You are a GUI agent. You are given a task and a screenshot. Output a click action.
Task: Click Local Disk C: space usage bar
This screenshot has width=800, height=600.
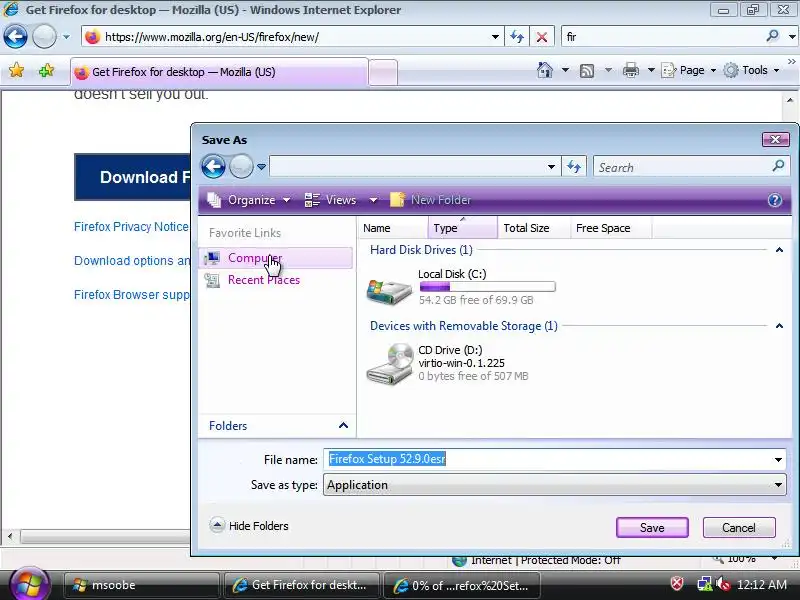tap(487, 287)
